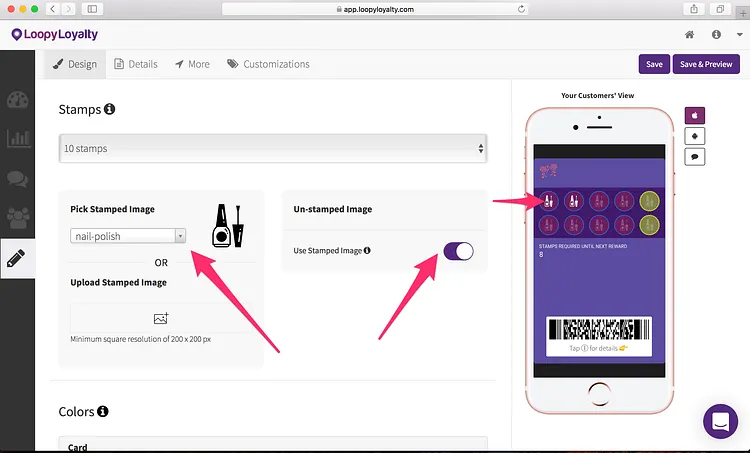
Task: Open the chat bubbles sidebar icon
Action: (x=18, y=178)
